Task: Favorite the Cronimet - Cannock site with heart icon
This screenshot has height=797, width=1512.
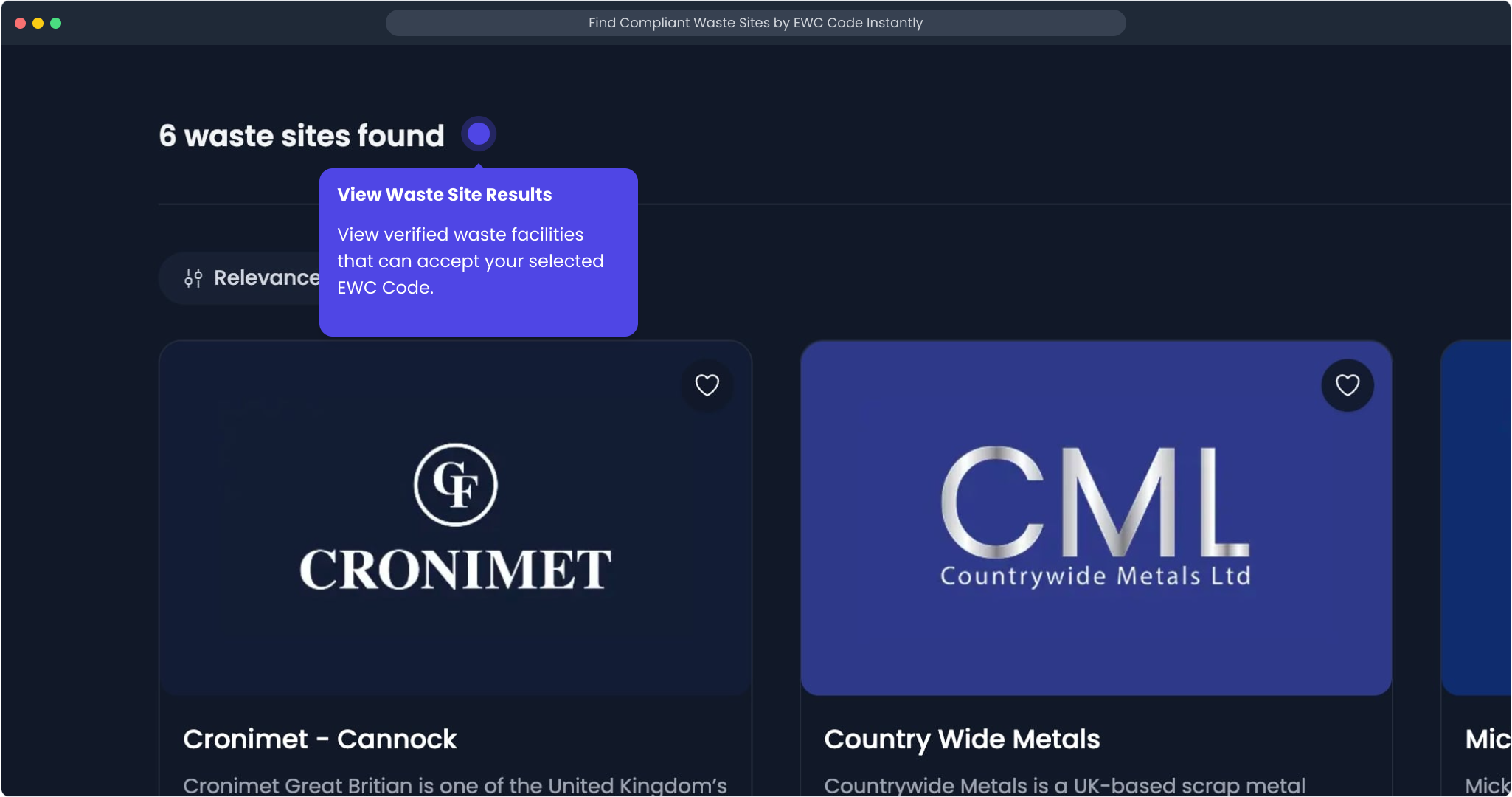Action: (x=707, y=384)
